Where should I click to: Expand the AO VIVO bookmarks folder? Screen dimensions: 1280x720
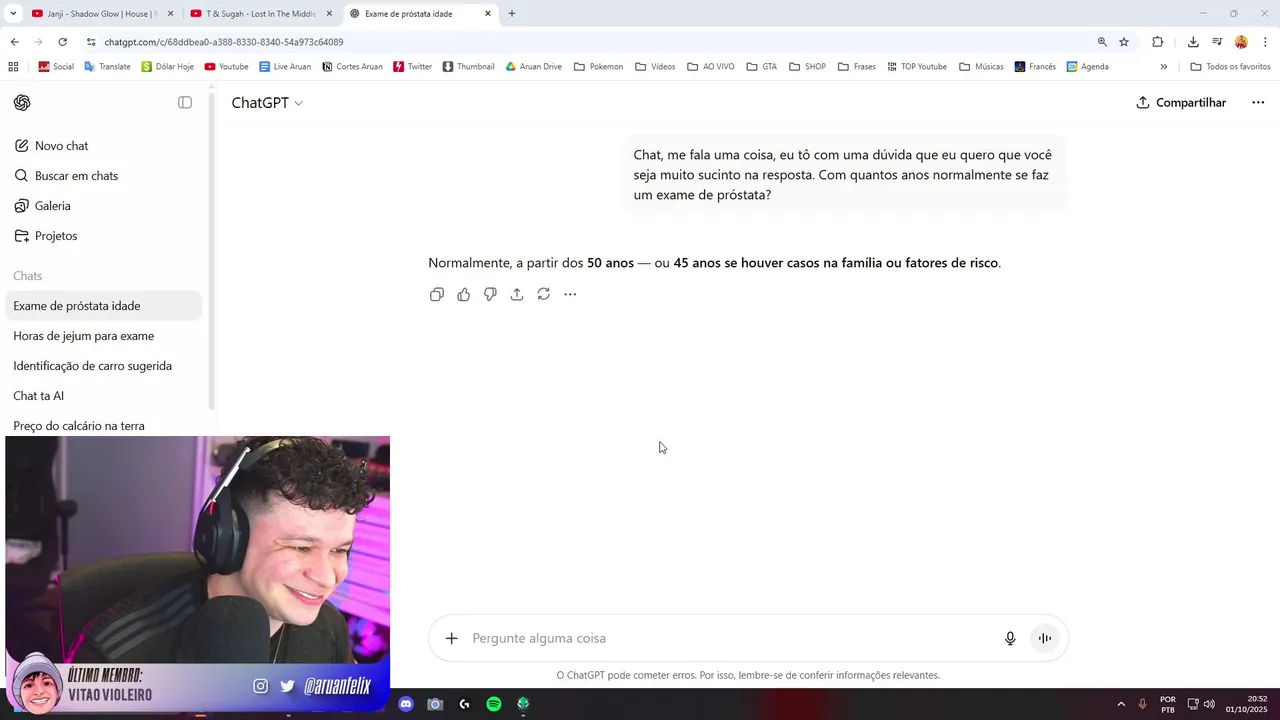711,67
